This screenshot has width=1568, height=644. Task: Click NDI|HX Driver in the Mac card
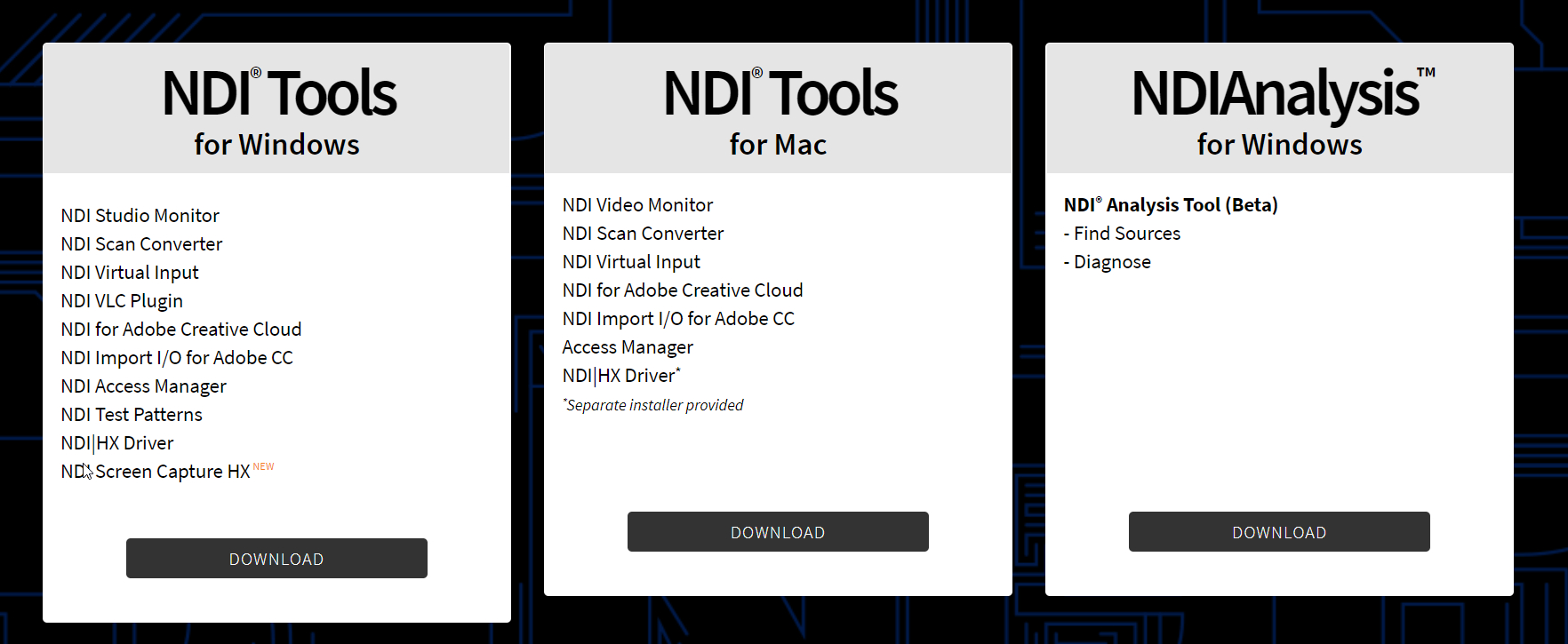(x=620, y=376)
